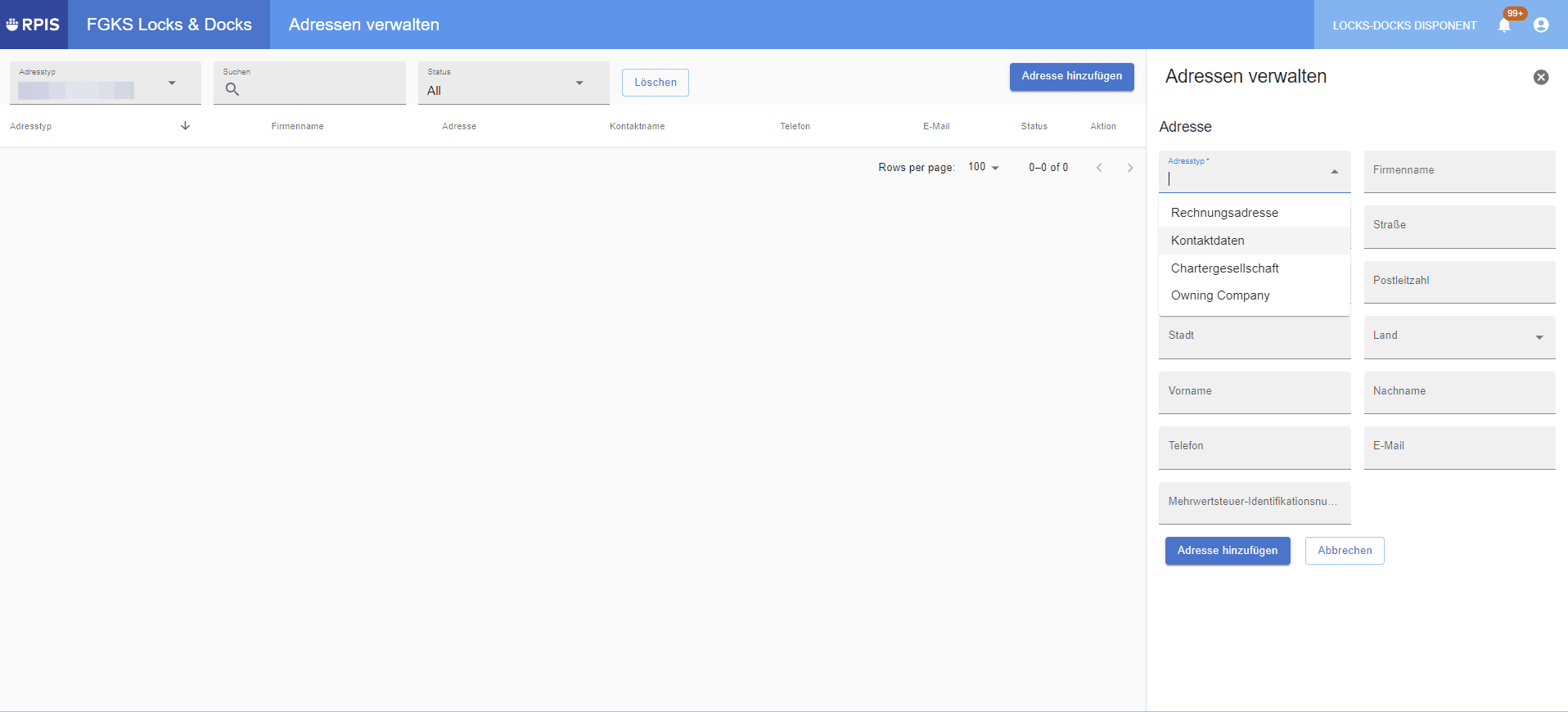Image resolution: width=1568 pixels, height=712 pixels.
Task: Focus the E-Mail input field in form
Action: click(x=1460, y=448)
